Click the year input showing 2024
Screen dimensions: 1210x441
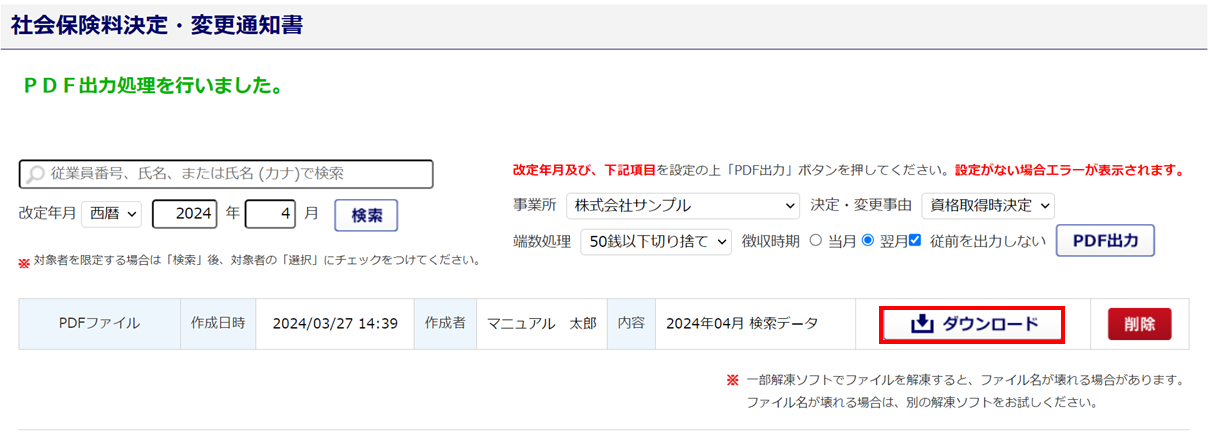coord(185,214)
